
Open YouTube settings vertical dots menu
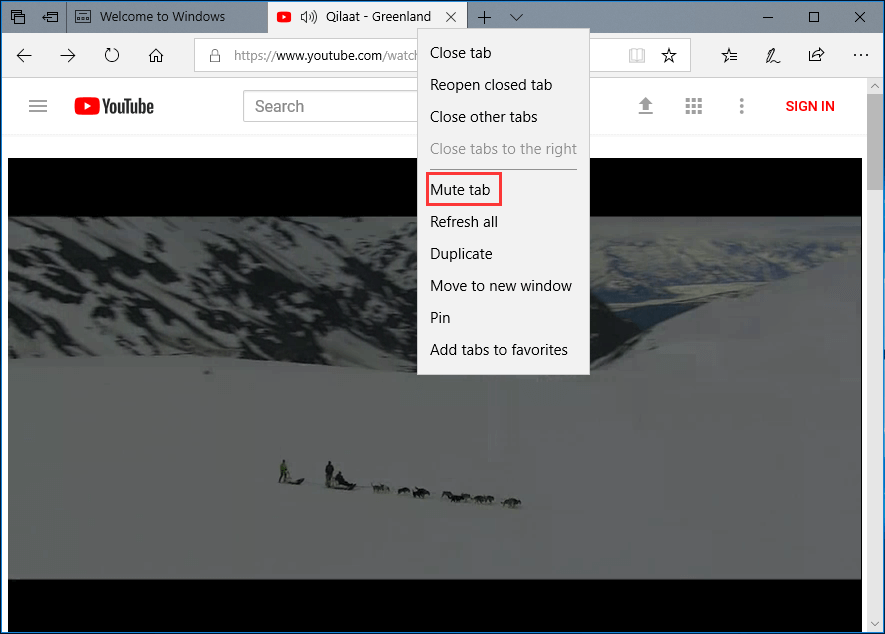click(x=742, y=106)
